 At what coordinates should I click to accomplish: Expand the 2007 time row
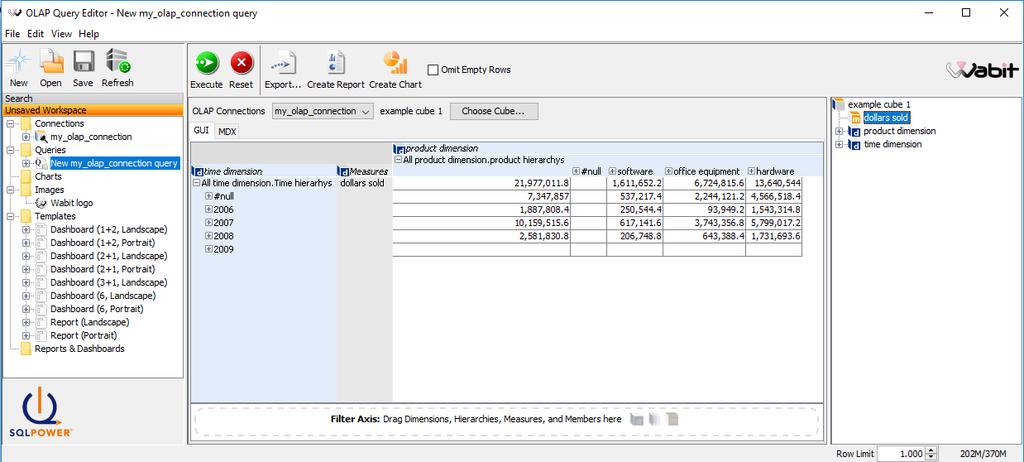point(208,223)
